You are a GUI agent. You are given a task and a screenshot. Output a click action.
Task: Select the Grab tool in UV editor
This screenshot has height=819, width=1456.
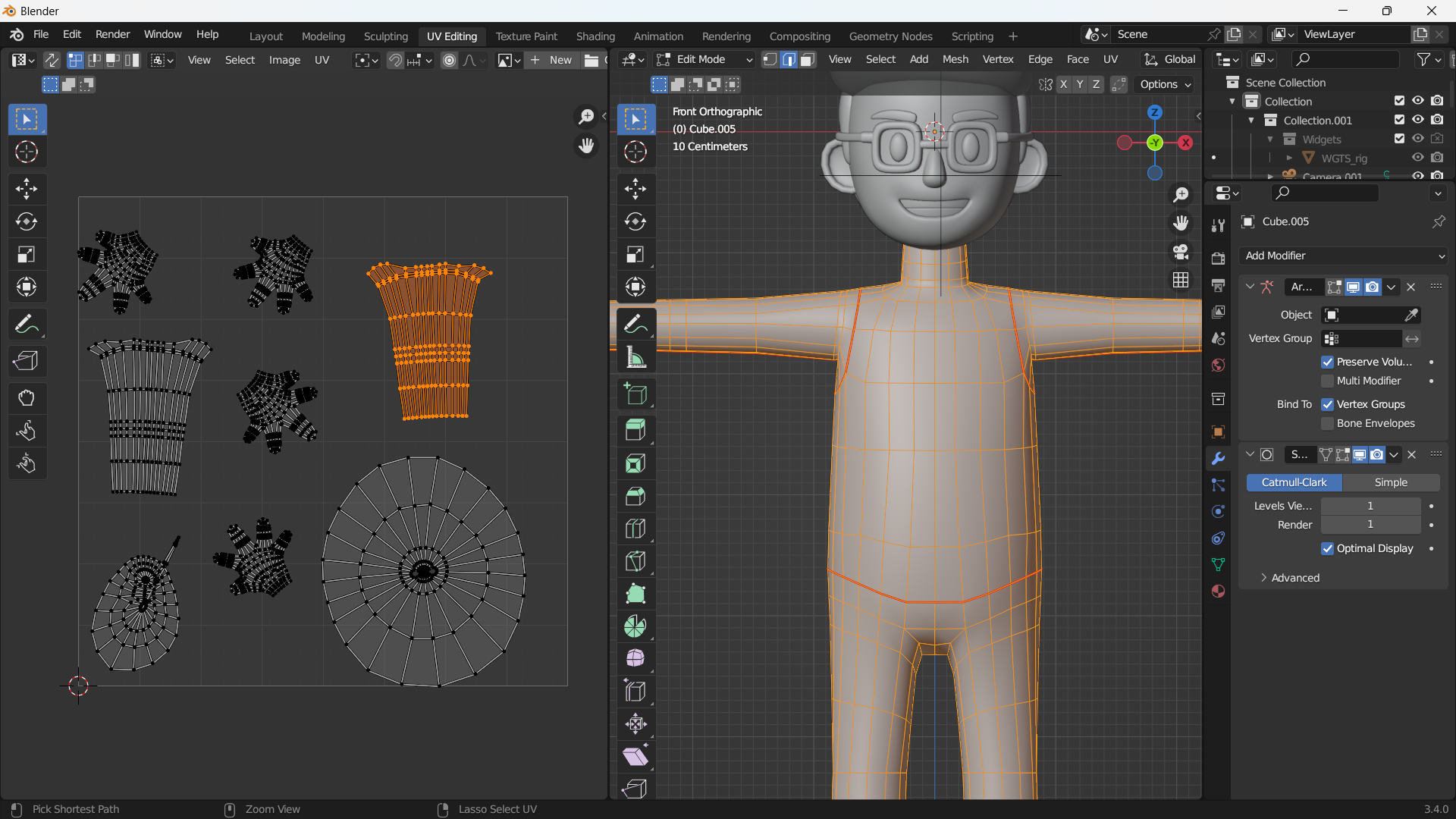[27, 398]
